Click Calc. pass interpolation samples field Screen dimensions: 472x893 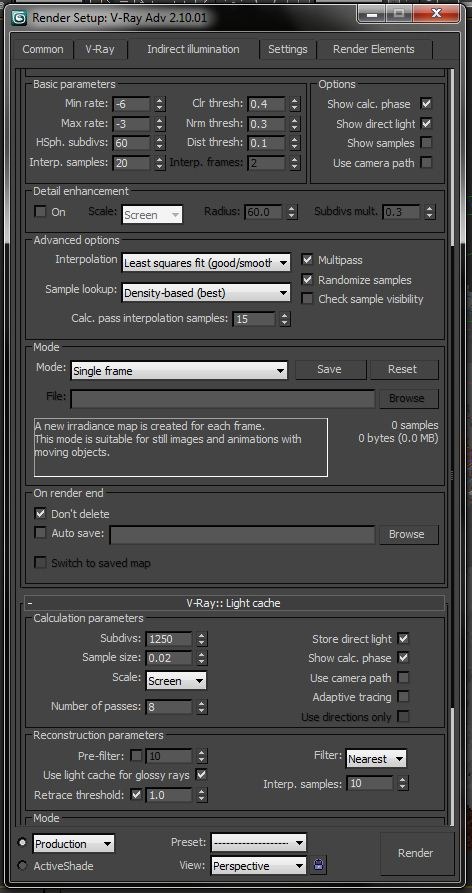point(254,319)
